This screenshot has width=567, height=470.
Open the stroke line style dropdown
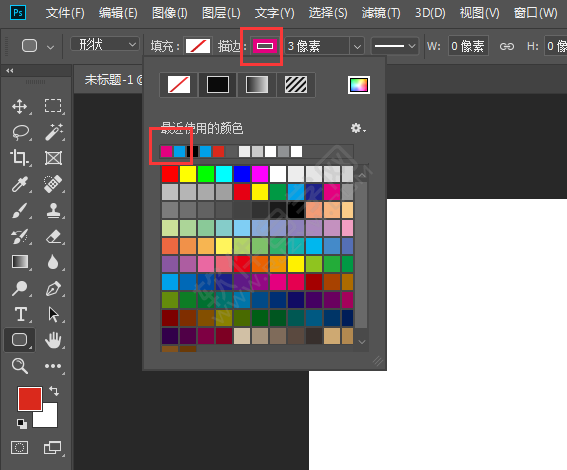tap(395, 46)
